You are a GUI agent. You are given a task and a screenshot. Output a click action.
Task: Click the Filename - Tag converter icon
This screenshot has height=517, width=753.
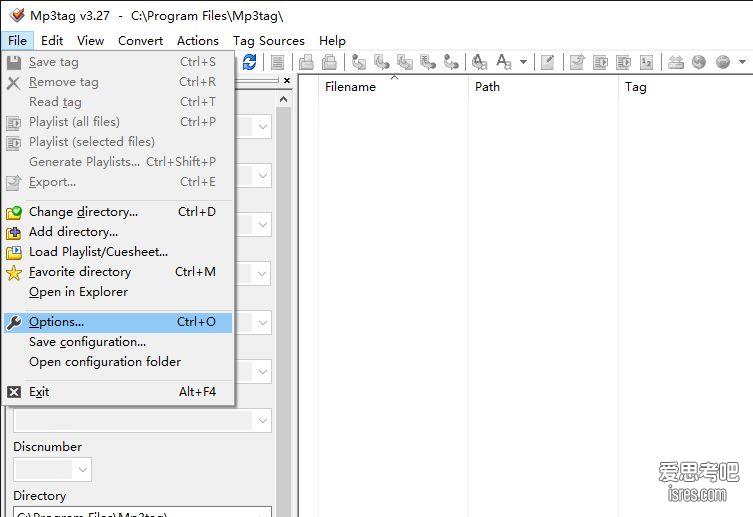(x=382, y=62)
